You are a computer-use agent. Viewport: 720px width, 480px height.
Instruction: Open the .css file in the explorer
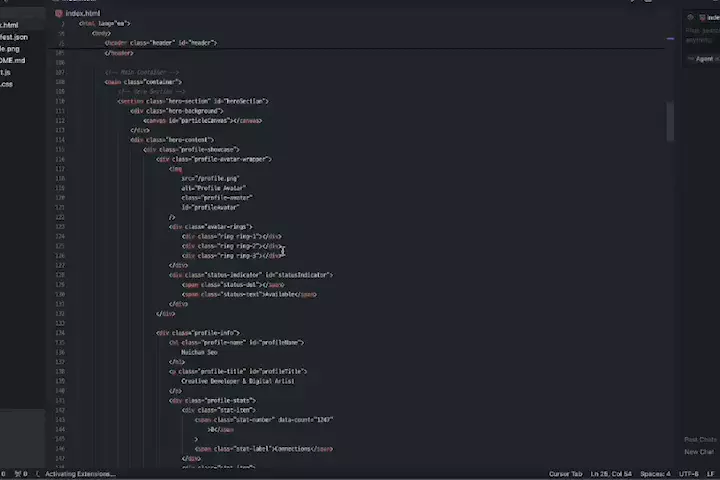(7, 84)
